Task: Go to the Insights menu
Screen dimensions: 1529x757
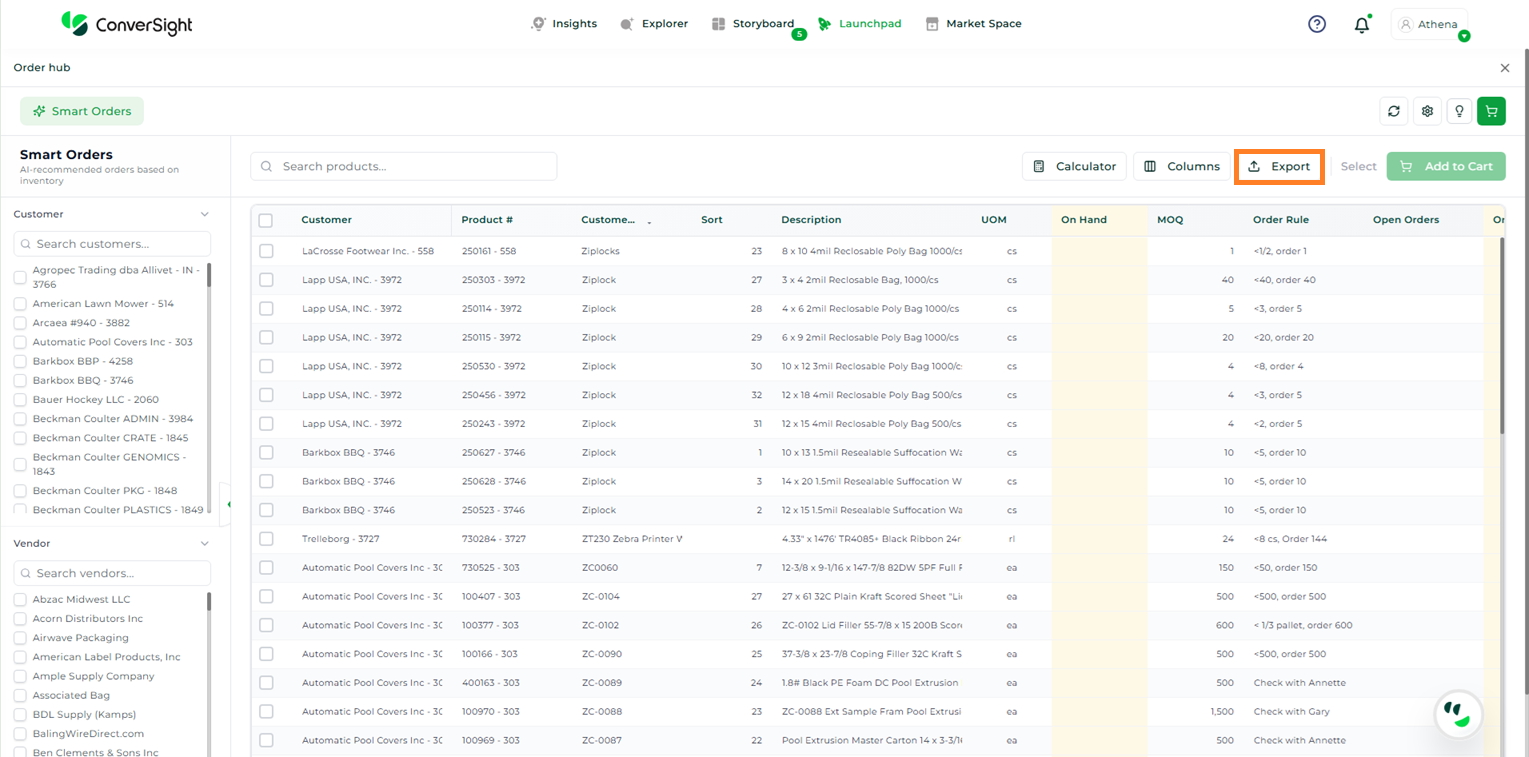Action: (x=564, y=24)
